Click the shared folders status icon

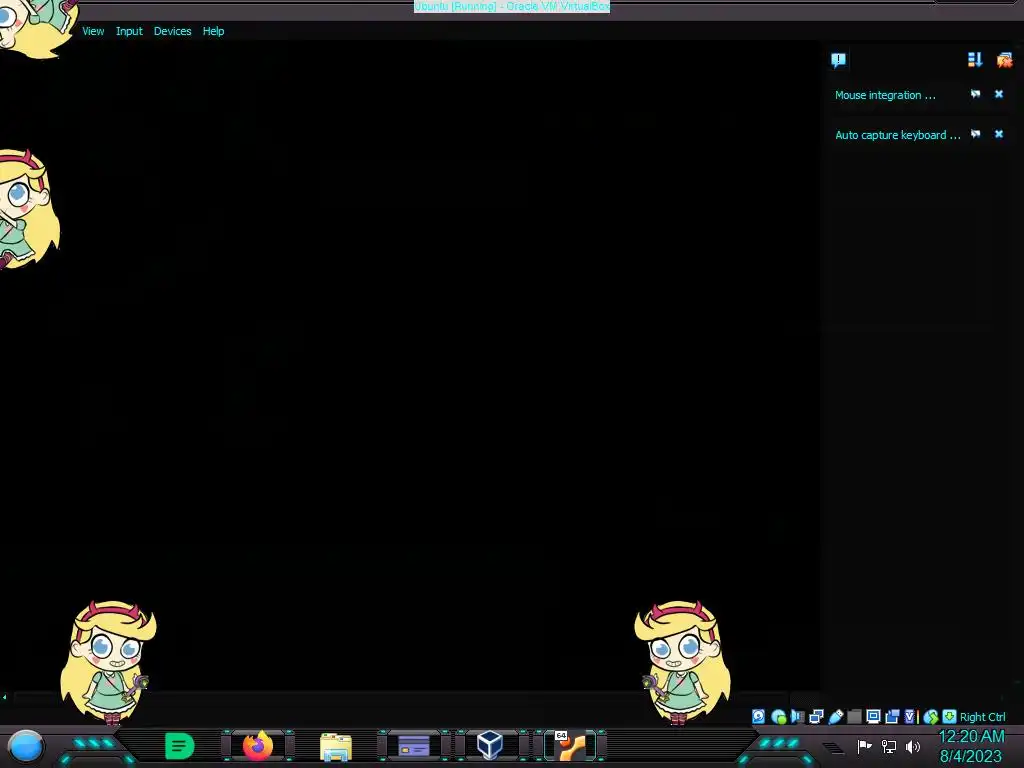(x=854, y=716)
